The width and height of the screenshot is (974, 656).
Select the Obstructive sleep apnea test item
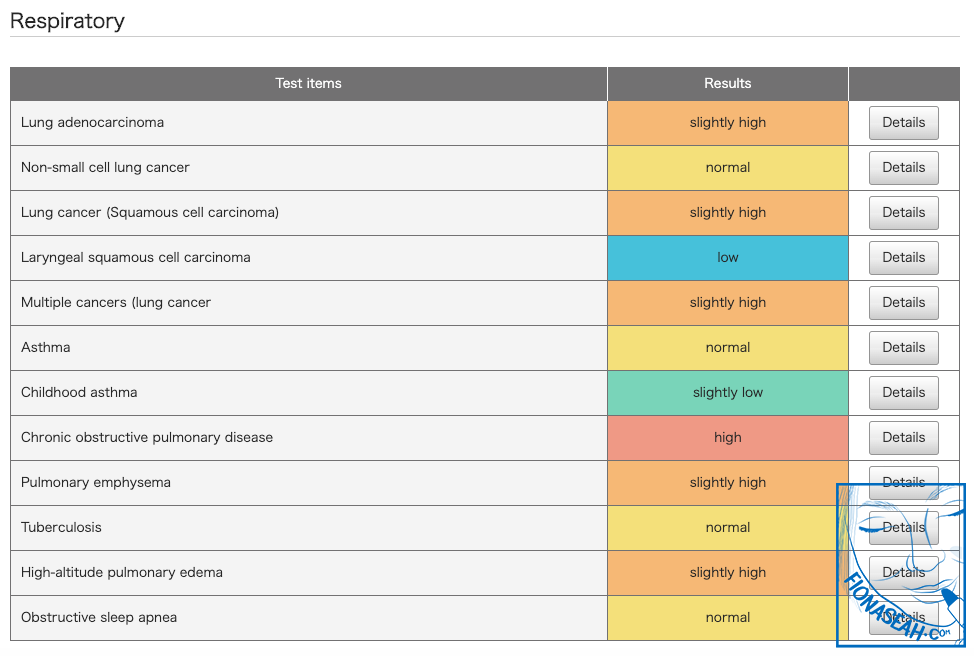(x=99, y=618)
